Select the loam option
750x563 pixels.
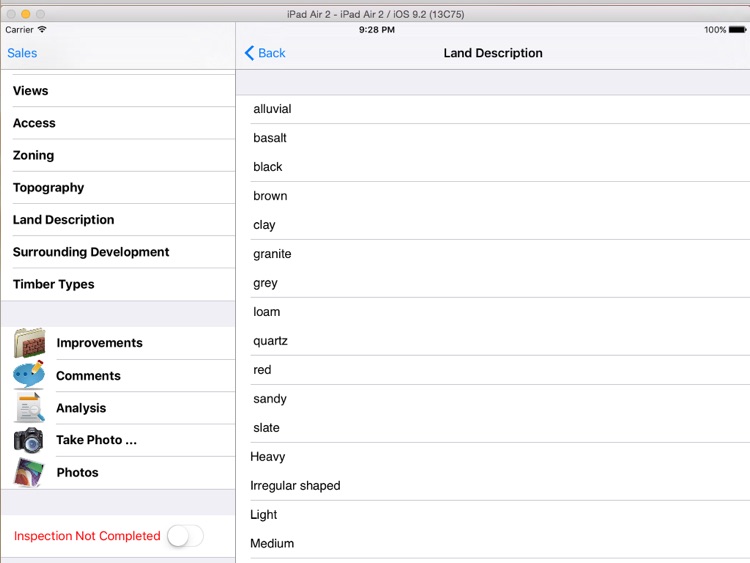[x=493, y=312]
